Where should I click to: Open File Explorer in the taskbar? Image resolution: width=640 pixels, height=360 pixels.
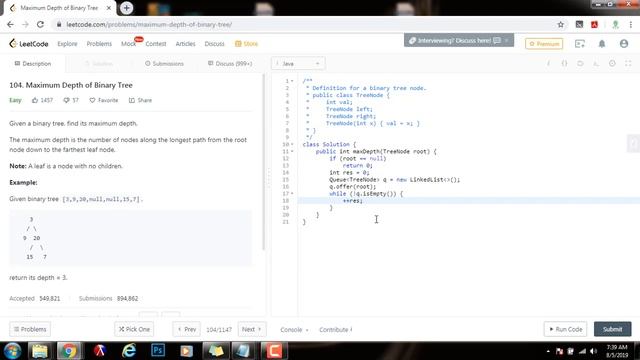(40, 351)
